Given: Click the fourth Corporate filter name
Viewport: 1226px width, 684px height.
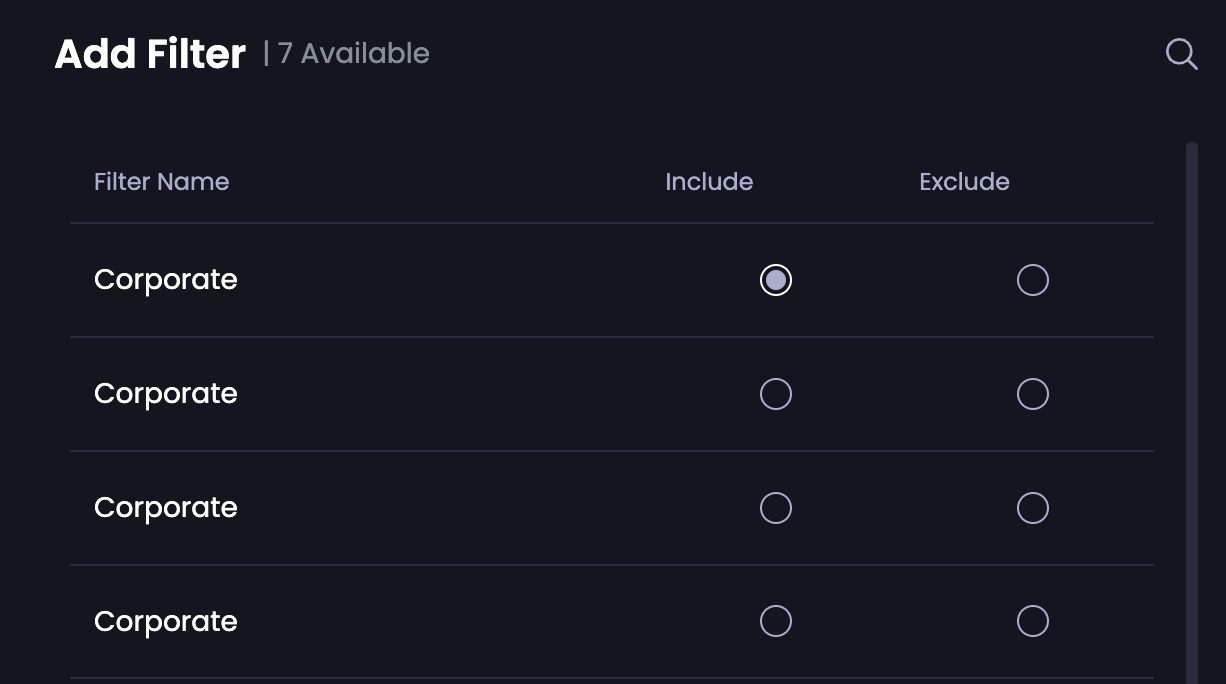Looking at the screenshot, I should (166, 621).
